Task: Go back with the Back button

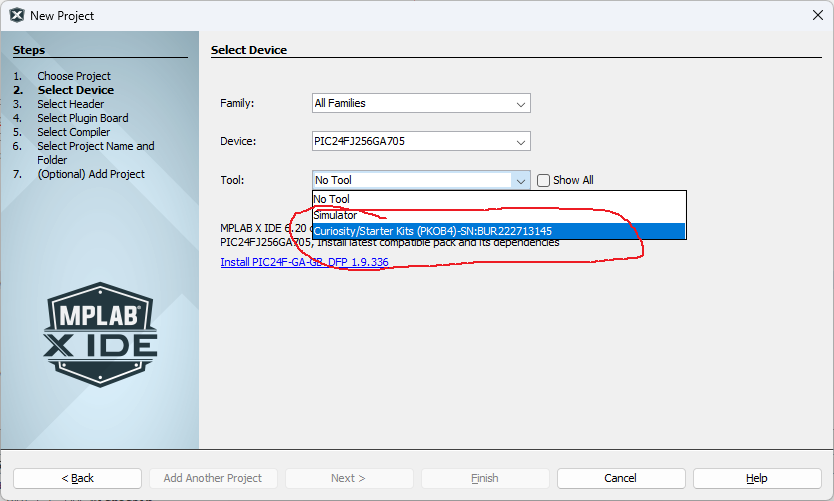Action: (77, 478)
